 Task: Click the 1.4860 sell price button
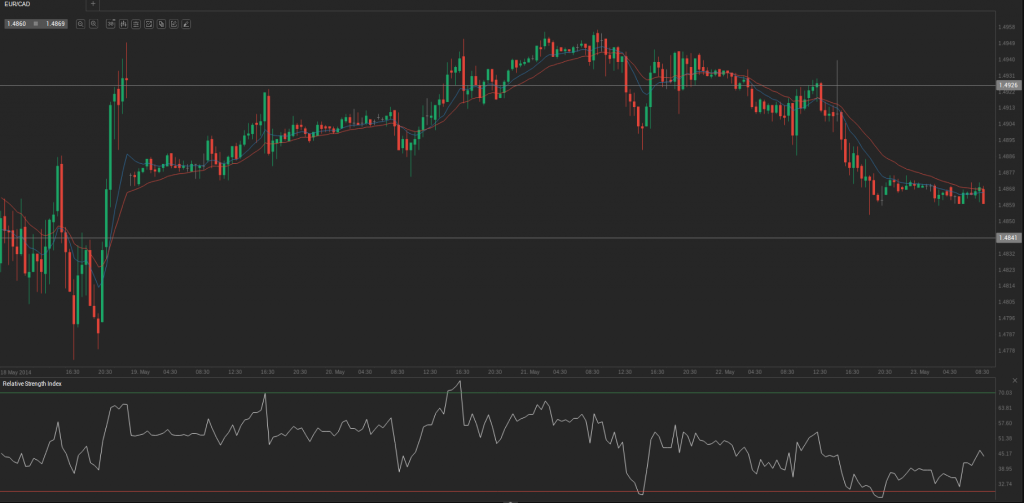coord(16,22)
